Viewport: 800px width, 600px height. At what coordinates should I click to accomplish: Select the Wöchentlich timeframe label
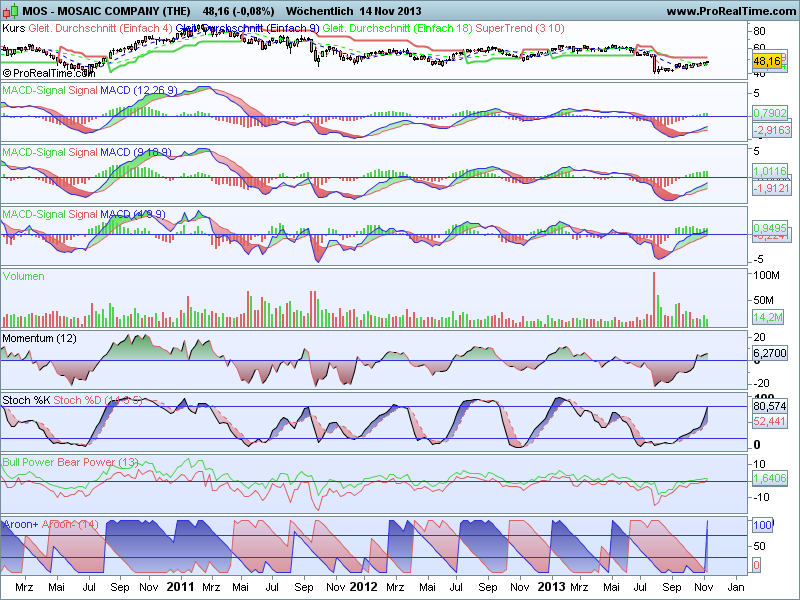pos(319,11)
